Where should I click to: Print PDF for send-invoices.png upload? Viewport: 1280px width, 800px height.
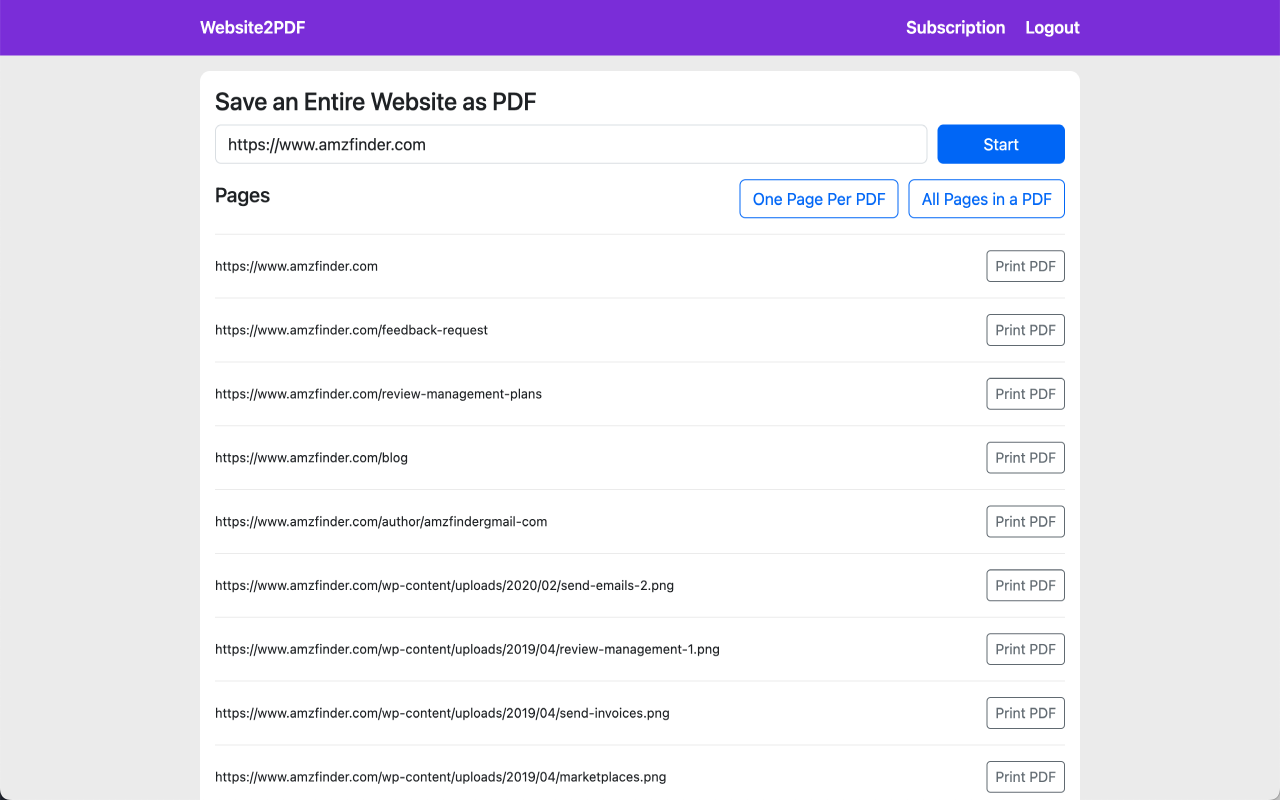1025,712
